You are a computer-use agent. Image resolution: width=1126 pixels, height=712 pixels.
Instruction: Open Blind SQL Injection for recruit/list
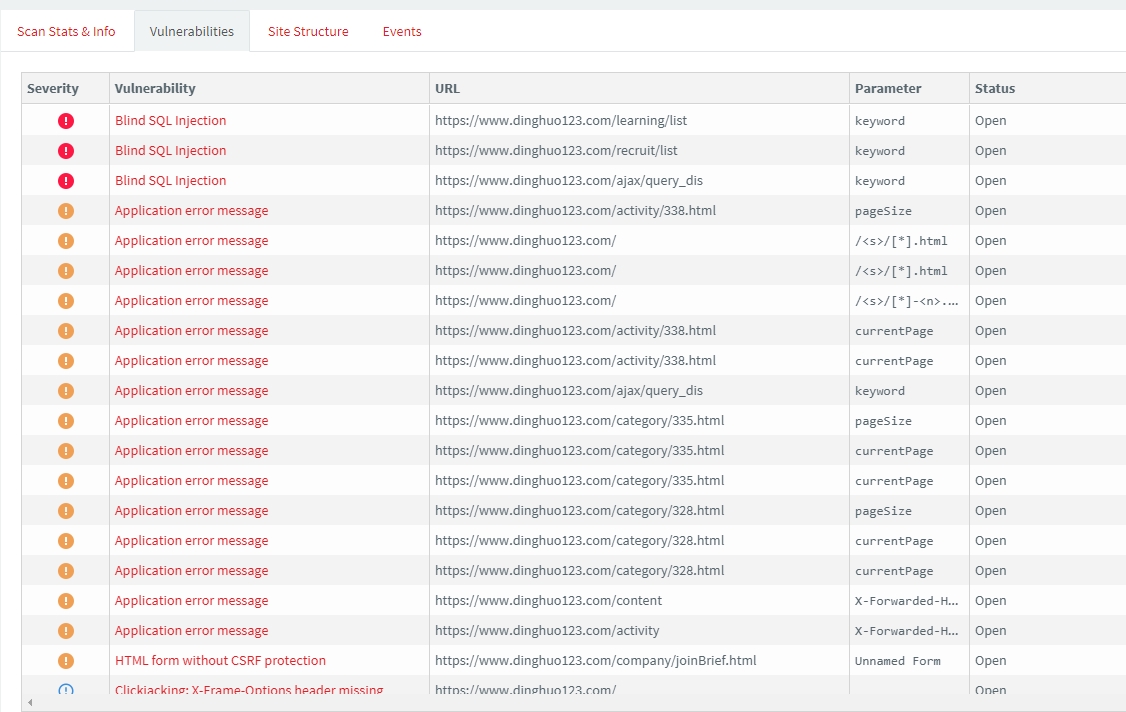[x=170, y=151]
